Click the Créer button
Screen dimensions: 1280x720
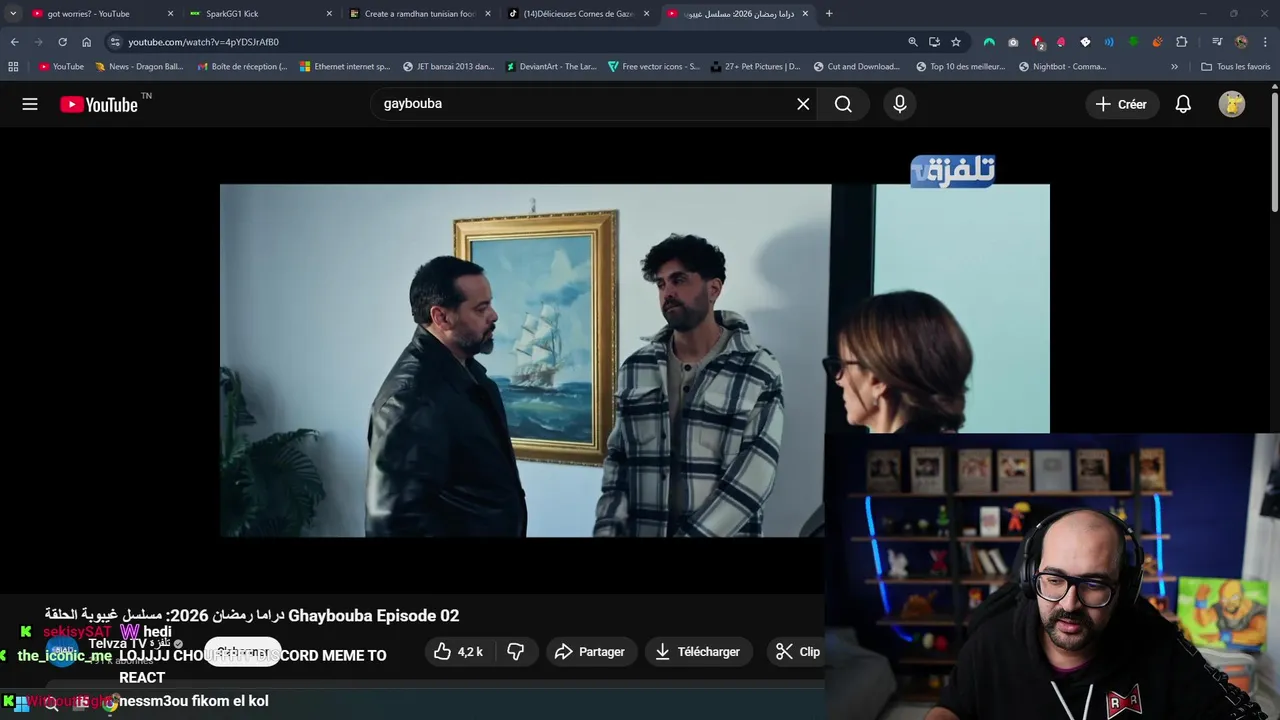click(x=1122, y=104)
